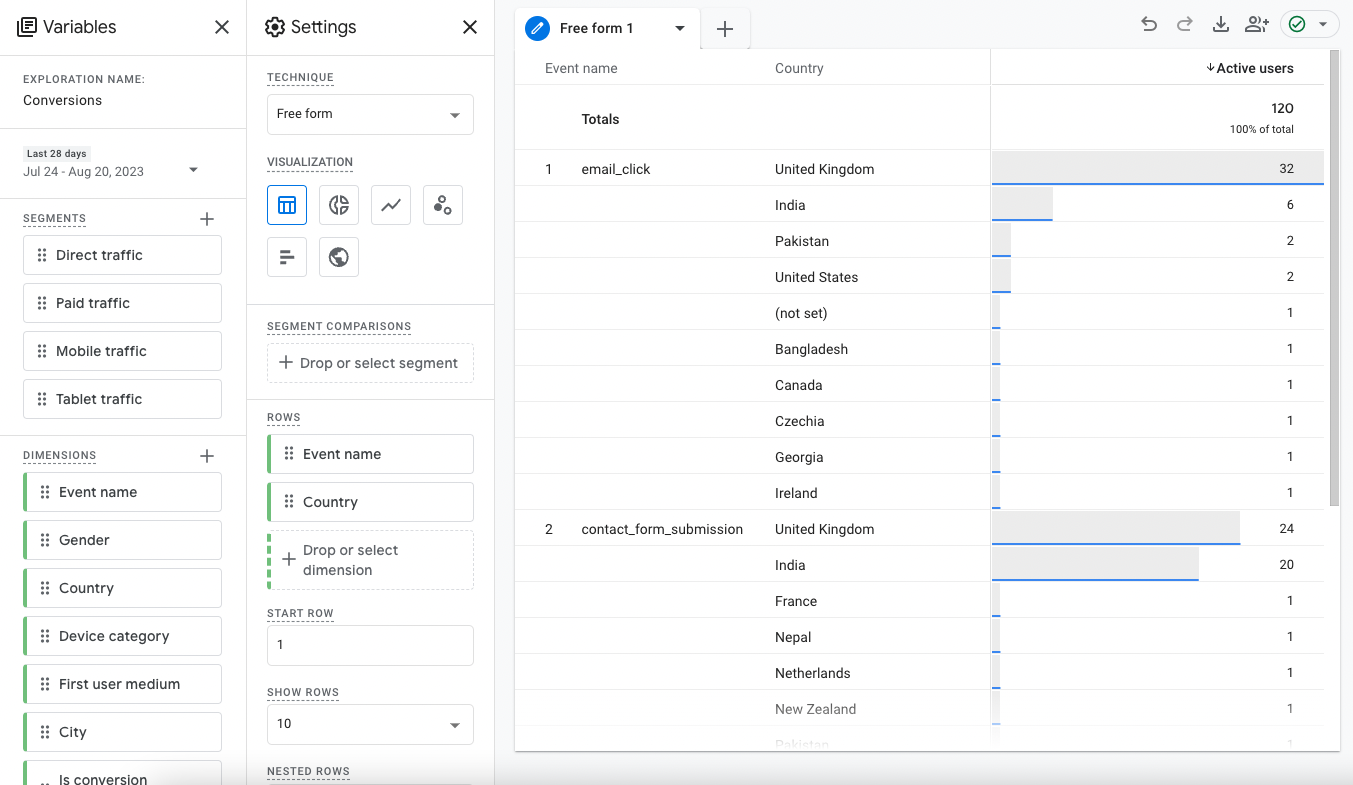Download the exploration data
The image size is (1353, 785).
1220,25
